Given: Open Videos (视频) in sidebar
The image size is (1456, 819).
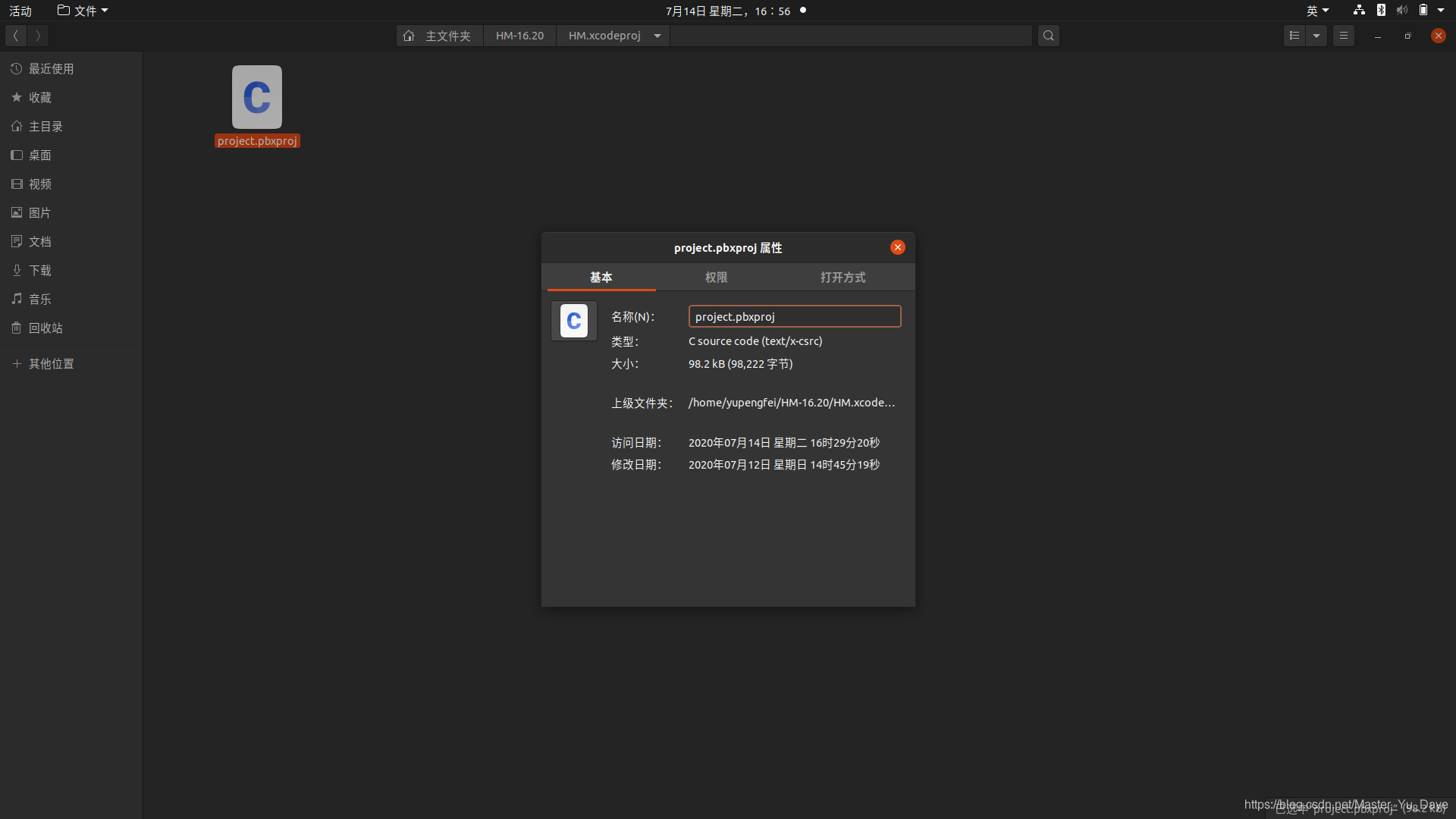Looking at the screenshot, I should click(71, 184).
